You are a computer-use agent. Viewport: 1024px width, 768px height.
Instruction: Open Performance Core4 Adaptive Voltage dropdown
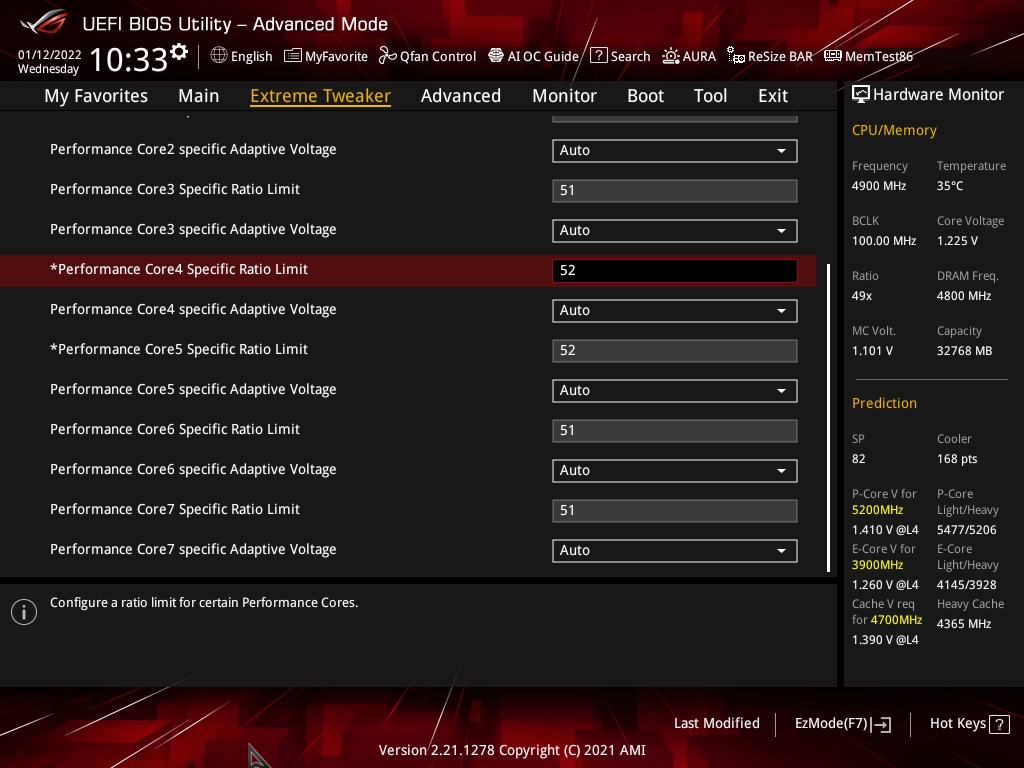[x=781, y=311]
